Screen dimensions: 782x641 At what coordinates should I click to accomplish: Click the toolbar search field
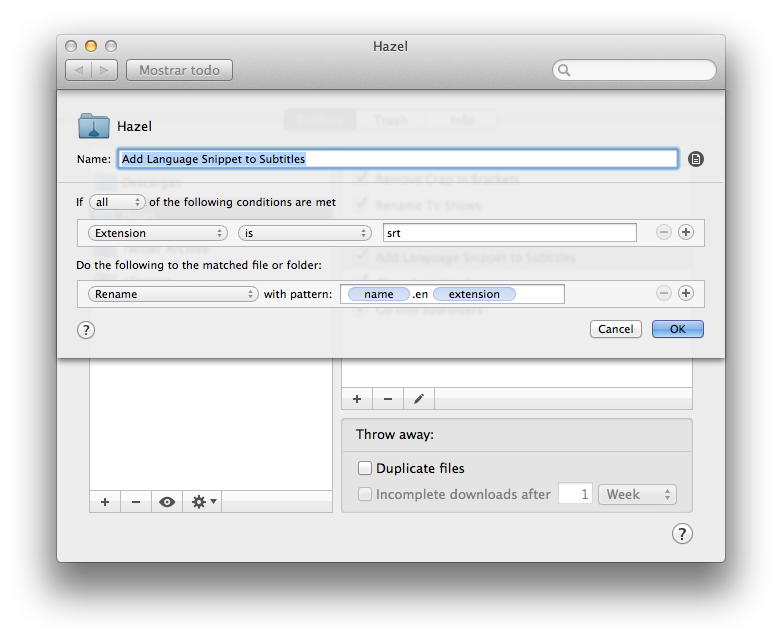pos(634,70)
